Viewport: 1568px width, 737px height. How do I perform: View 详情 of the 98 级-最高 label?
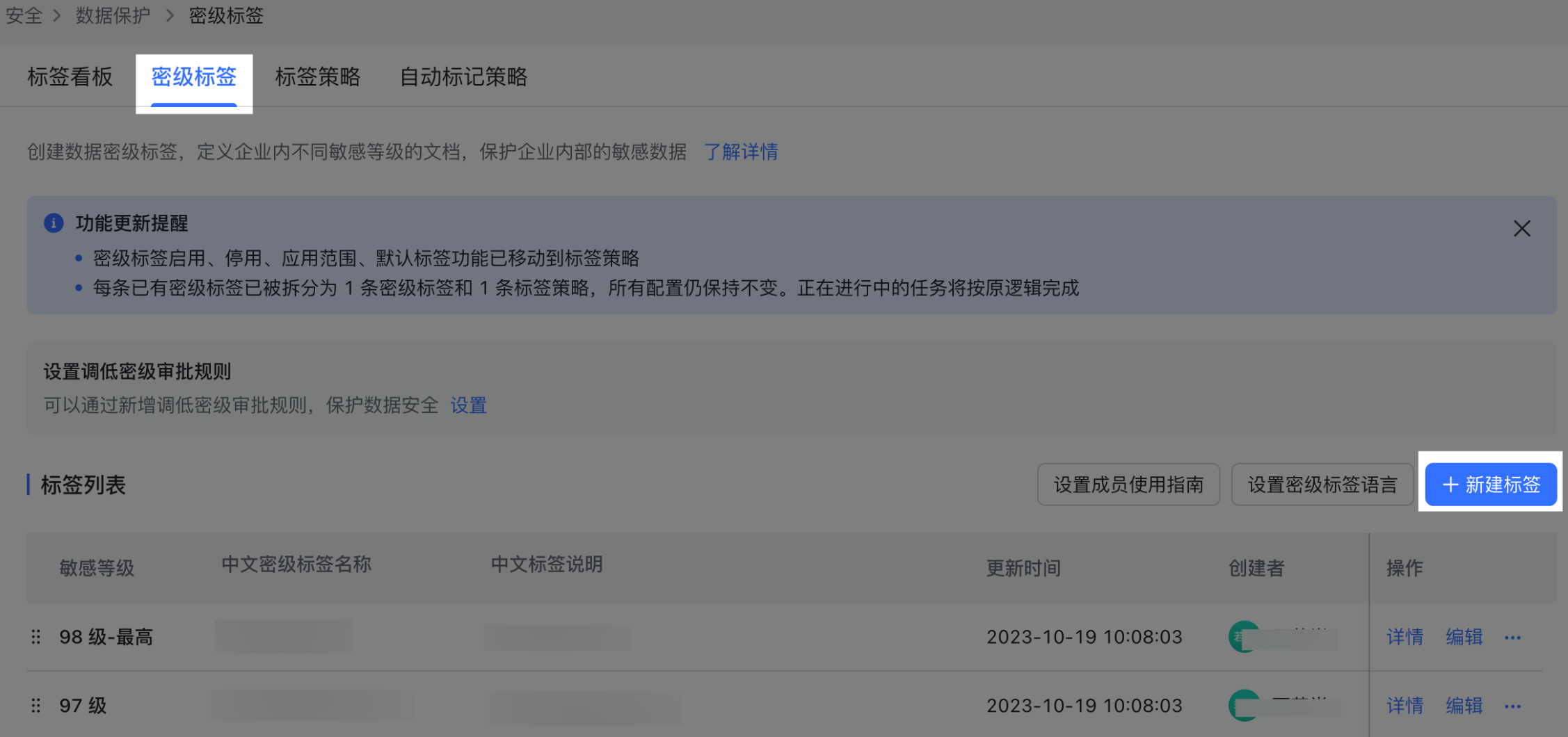(x=1405, y=637)
